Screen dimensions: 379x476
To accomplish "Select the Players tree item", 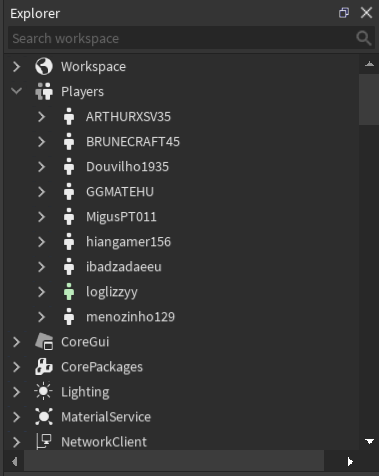I will 82,92.
